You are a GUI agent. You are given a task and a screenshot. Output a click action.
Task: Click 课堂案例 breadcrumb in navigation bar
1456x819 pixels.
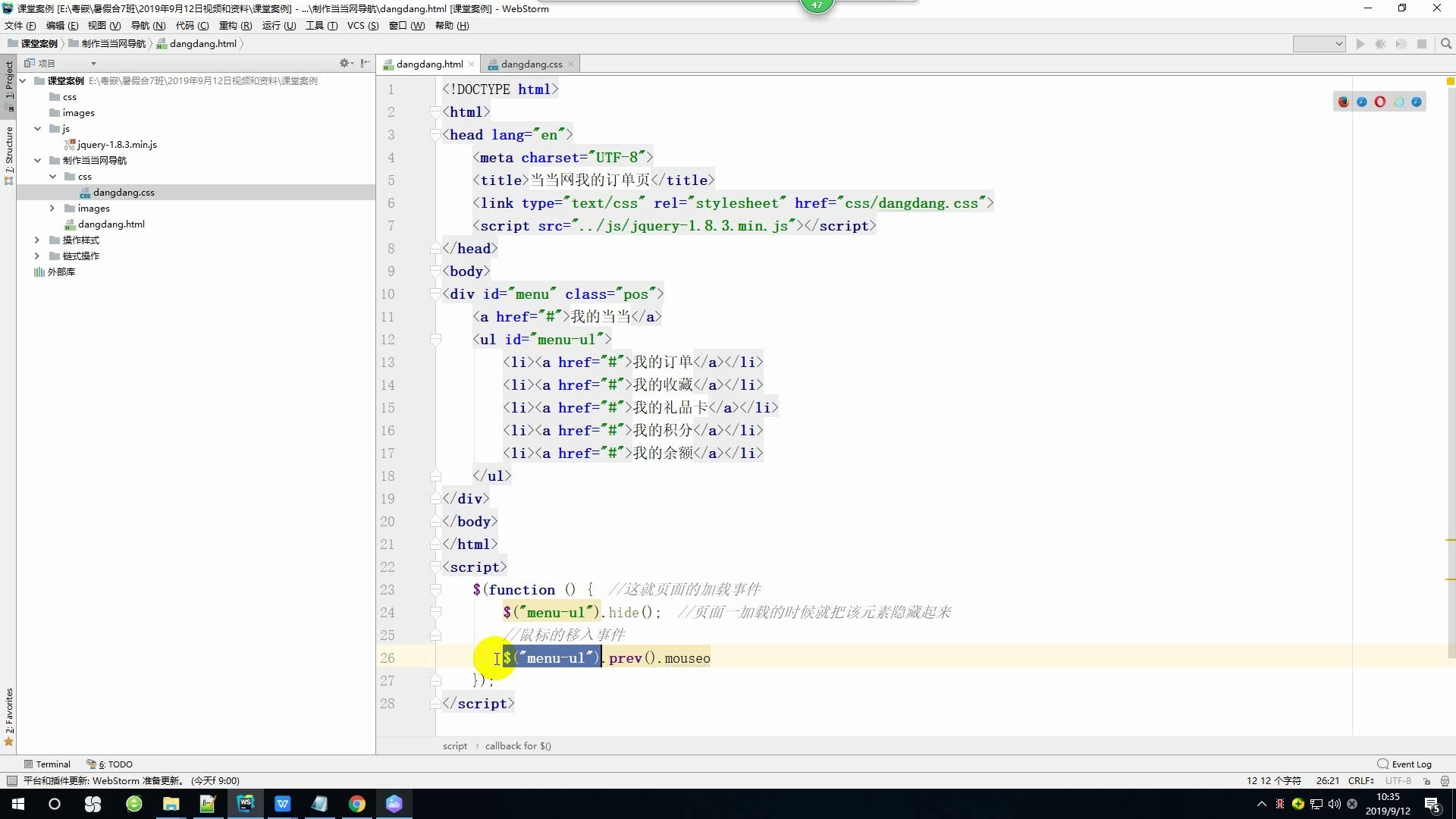39,44
